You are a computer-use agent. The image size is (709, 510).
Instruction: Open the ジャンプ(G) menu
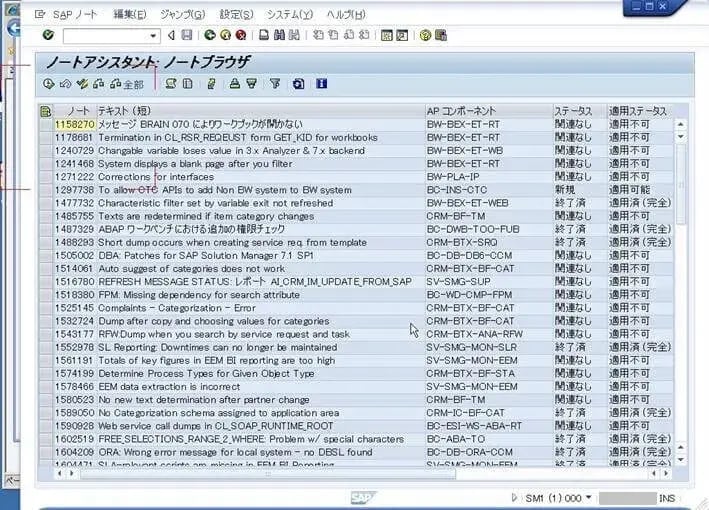pos(183,14)
